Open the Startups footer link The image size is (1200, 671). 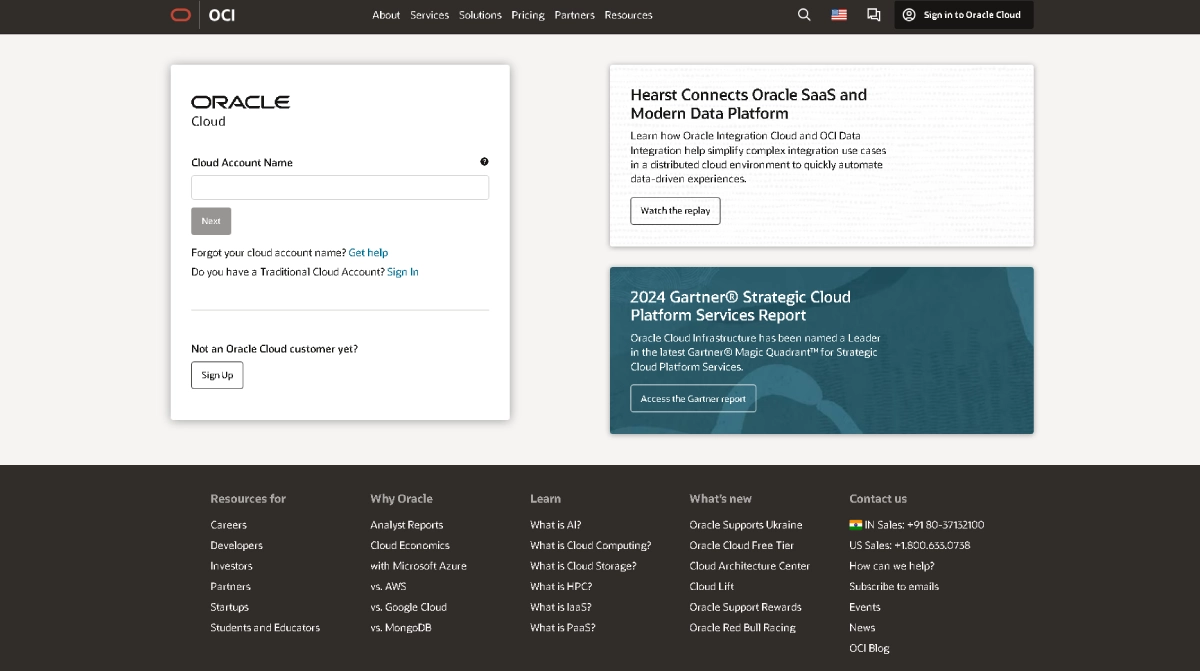tap(229, 607)
